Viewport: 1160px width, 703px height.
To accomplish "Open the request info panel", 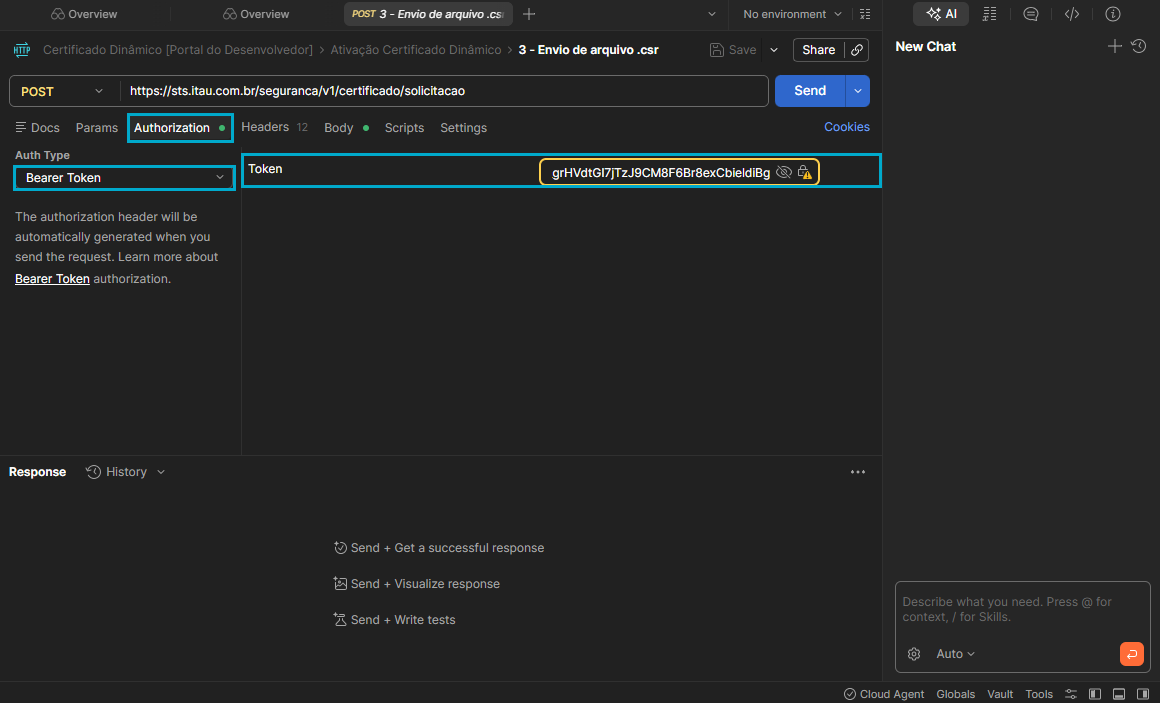I will point(1113,14).
